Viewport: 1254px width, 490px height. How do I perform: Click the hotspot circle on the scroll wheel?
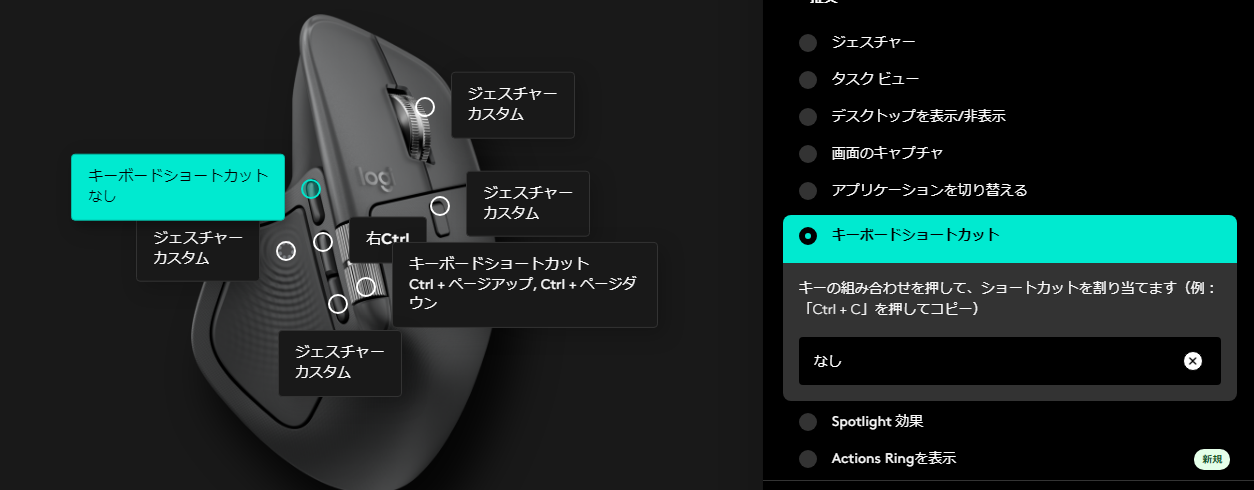(x=425, y=106)
